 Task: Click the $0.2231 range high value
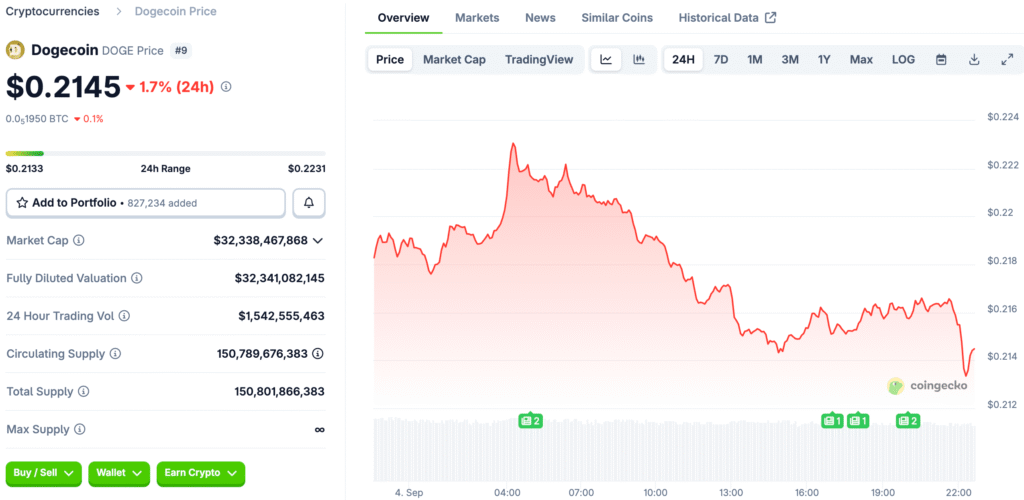tap(306, 168)
